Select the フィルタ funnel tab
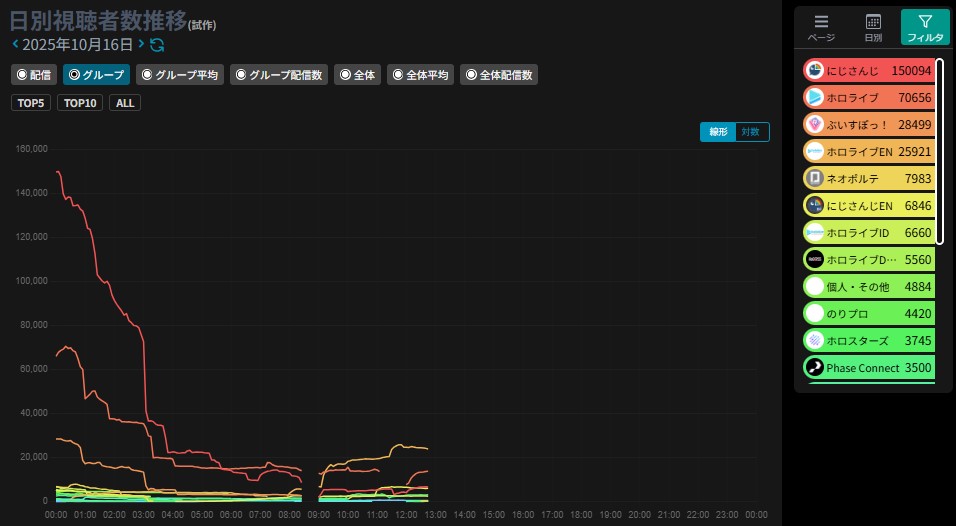 pyautogui.click(x=925, y=27)
